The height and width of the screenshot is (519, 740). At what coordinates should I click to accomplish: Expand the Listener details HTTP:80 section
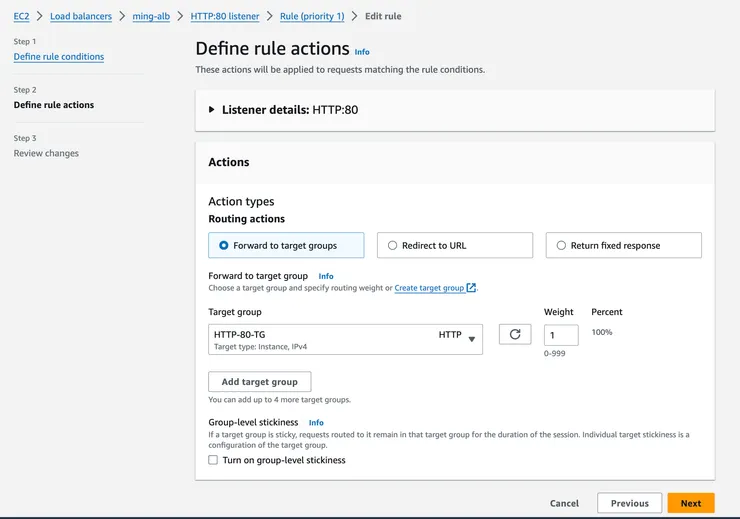tap(212, 110)
